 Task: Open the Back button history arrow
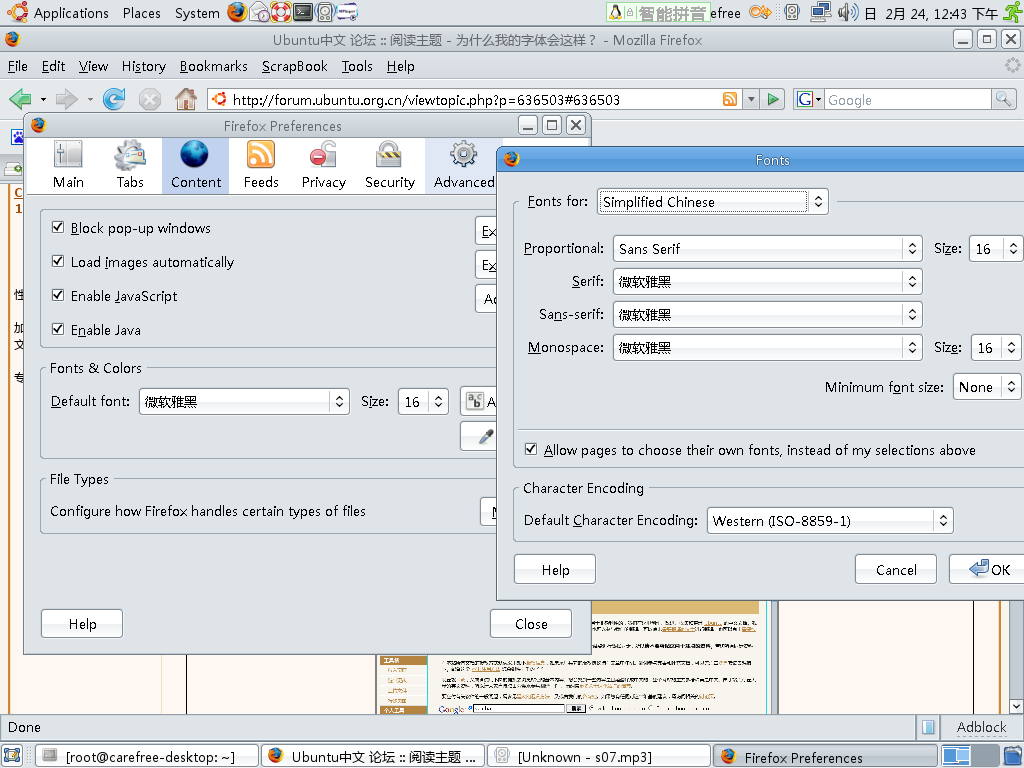pos(43,99)
